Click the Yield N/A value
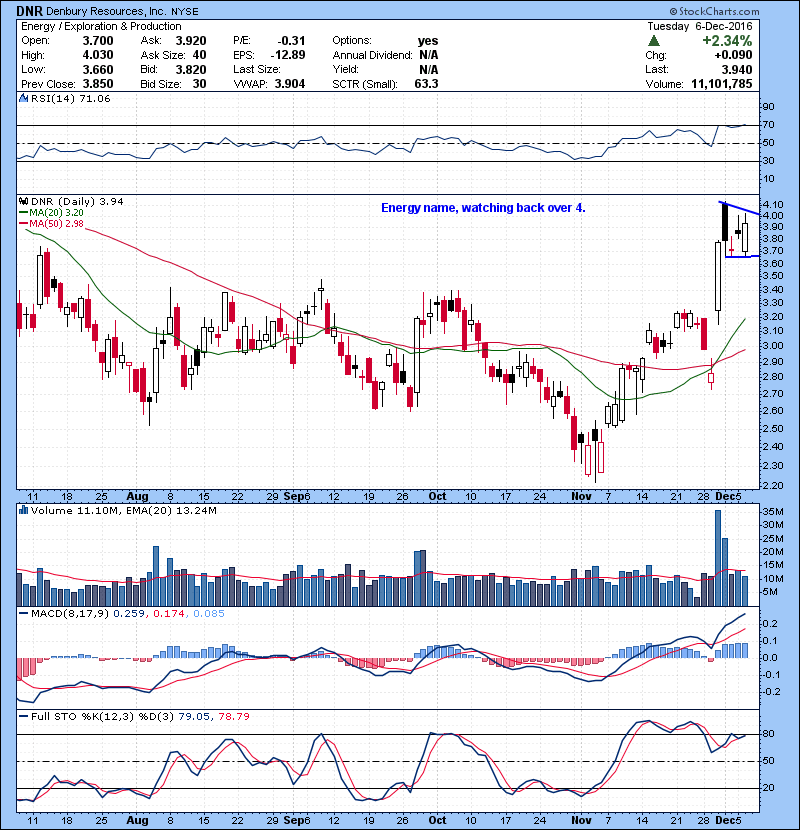 point(428,69)
